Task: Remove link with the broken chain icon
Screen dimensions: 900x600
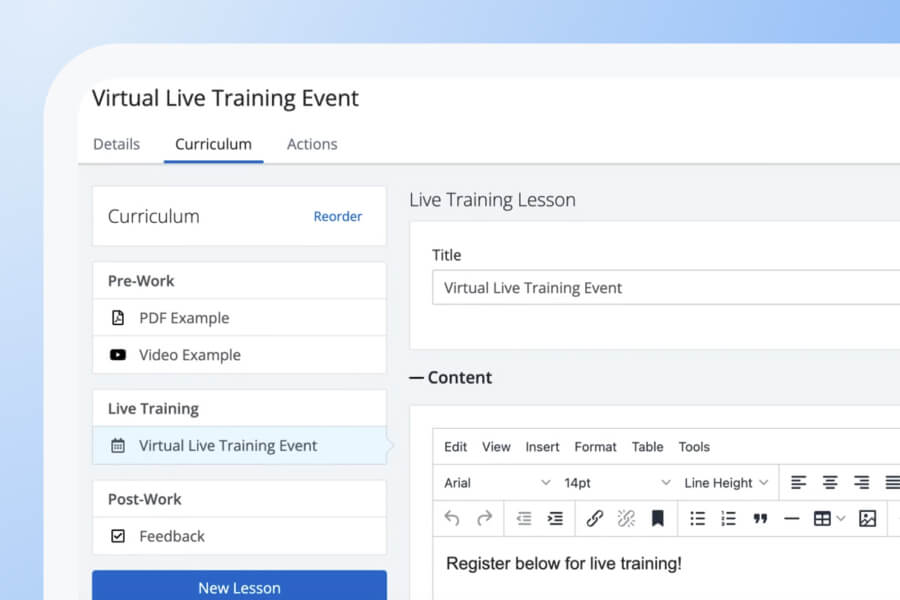Action: click(x=626, y=518)
